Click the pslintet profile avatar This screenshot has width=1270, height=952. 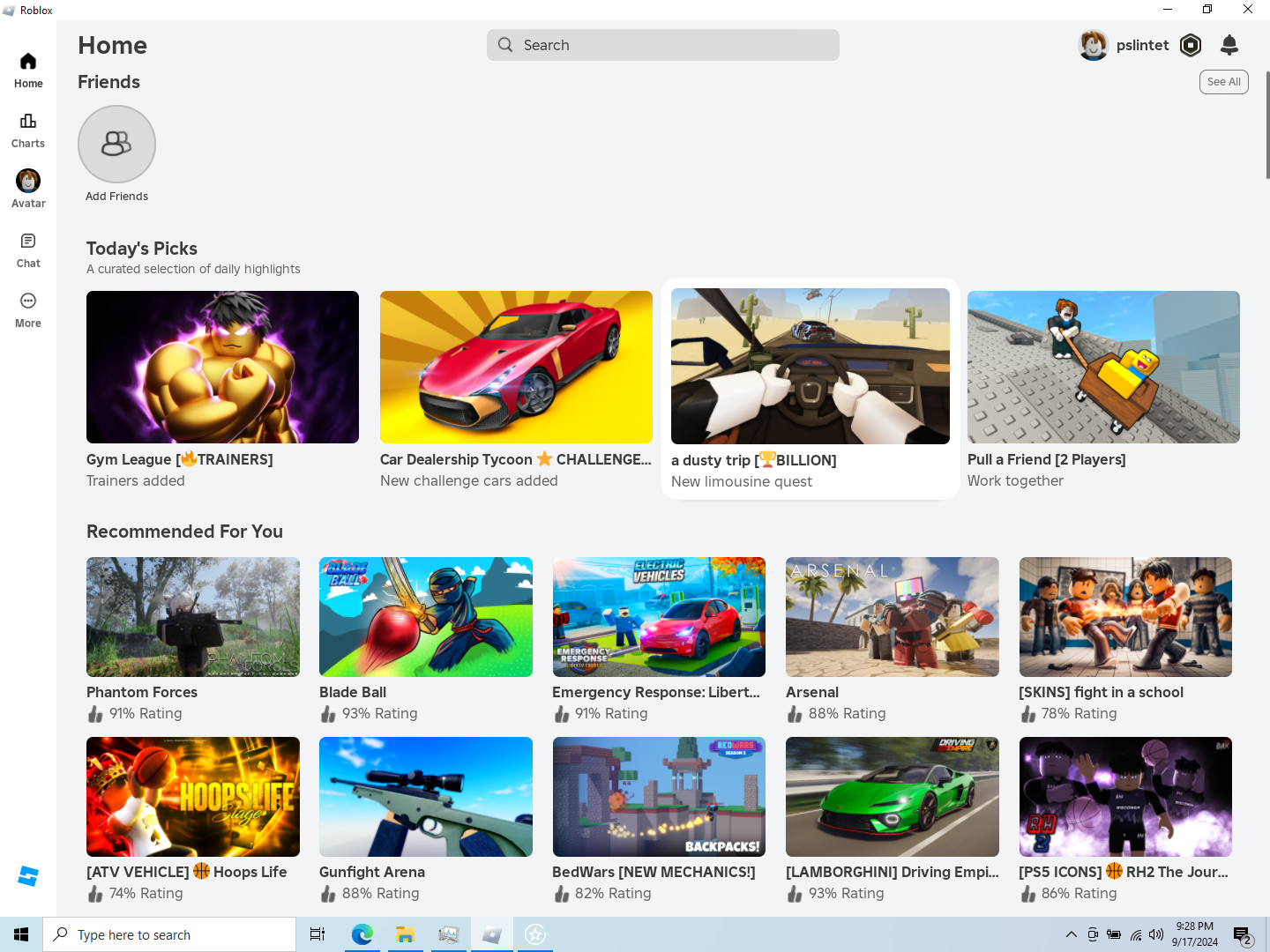[1094, 45]
